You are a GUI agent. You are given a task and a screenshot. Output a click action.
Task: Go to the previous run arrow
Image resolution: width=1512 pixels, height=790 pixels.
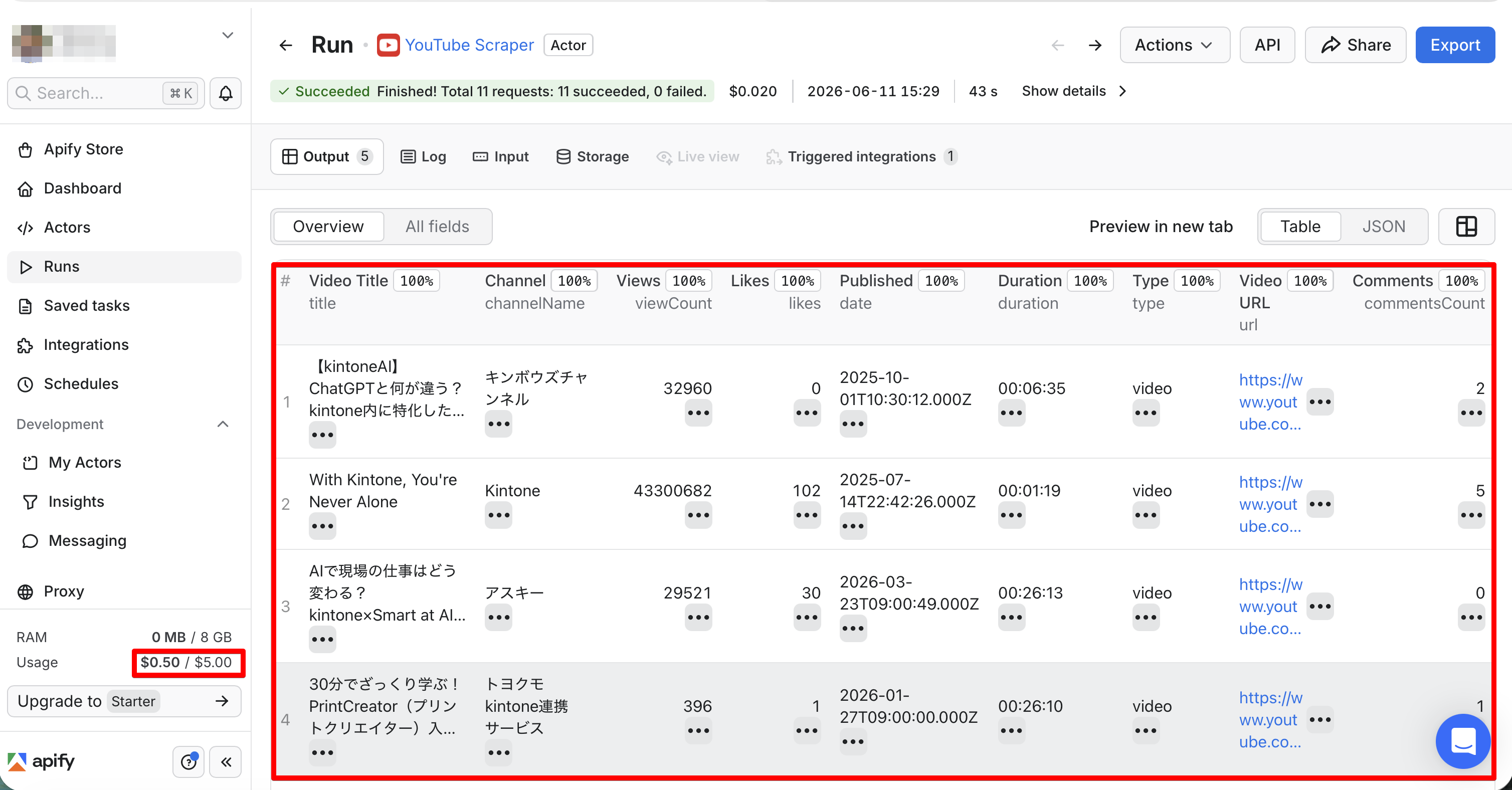(1058, 45)
